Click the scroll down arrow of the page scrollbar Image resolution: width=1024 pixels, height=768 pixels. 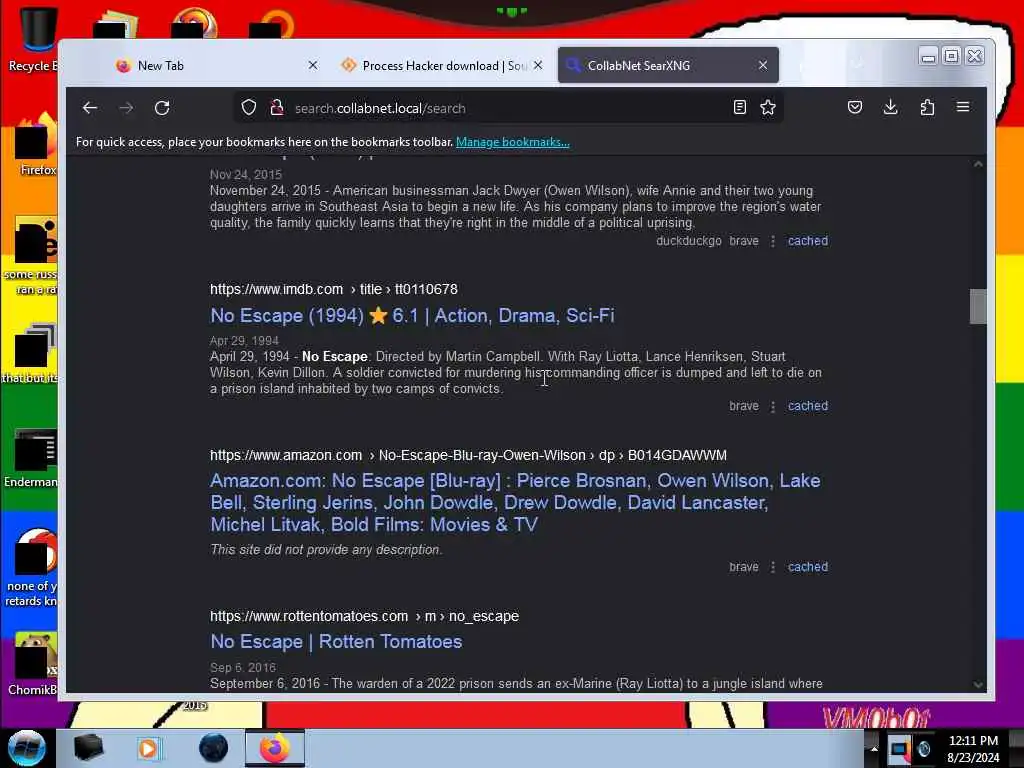(x=978, y=684)
